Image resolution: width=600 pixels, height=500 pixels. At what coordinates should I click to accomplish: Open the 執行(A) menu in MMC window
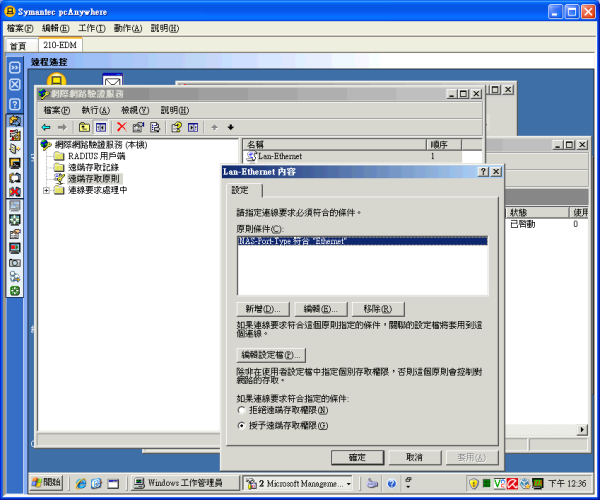96,110
